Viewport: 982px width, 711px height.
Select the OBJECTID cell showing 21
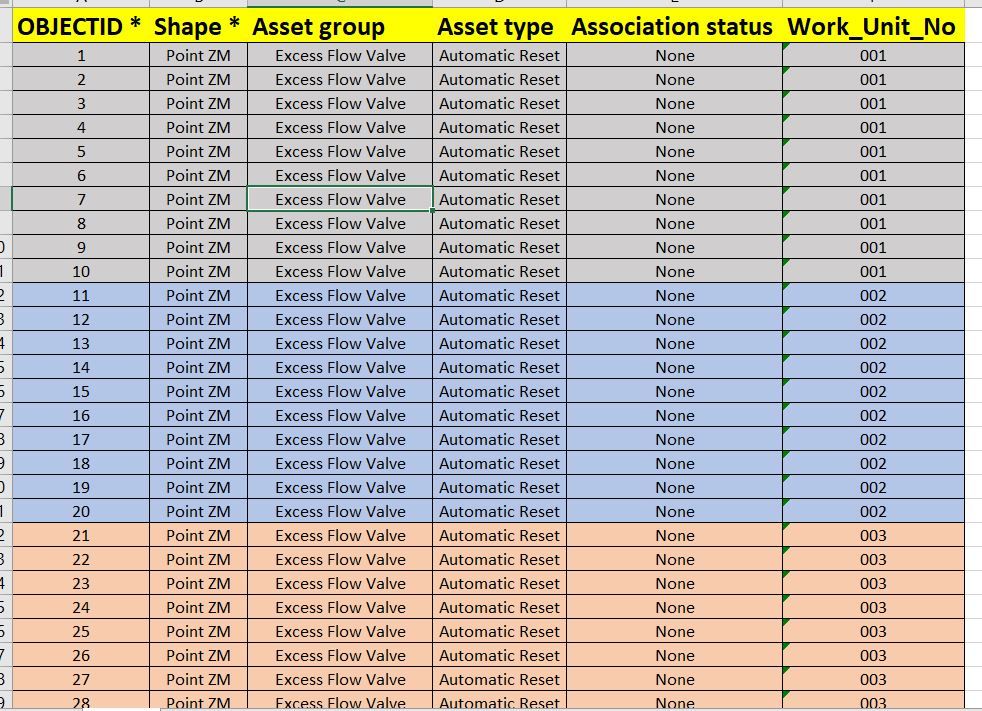click(x=81, y=535)
